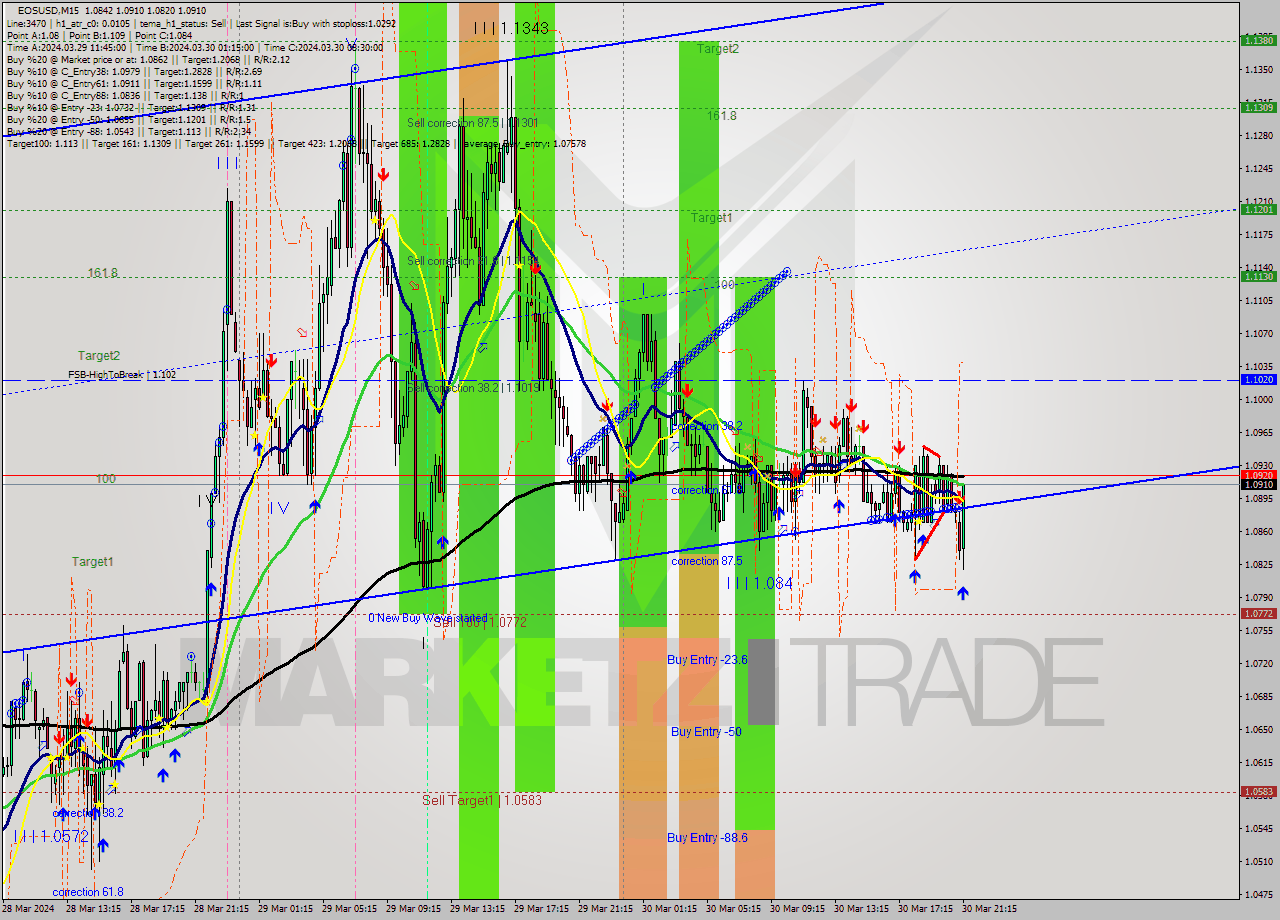This screenshot has width=1280, height=920.
Task: Click the 1.1000 price axis value
Action: 1259,400
